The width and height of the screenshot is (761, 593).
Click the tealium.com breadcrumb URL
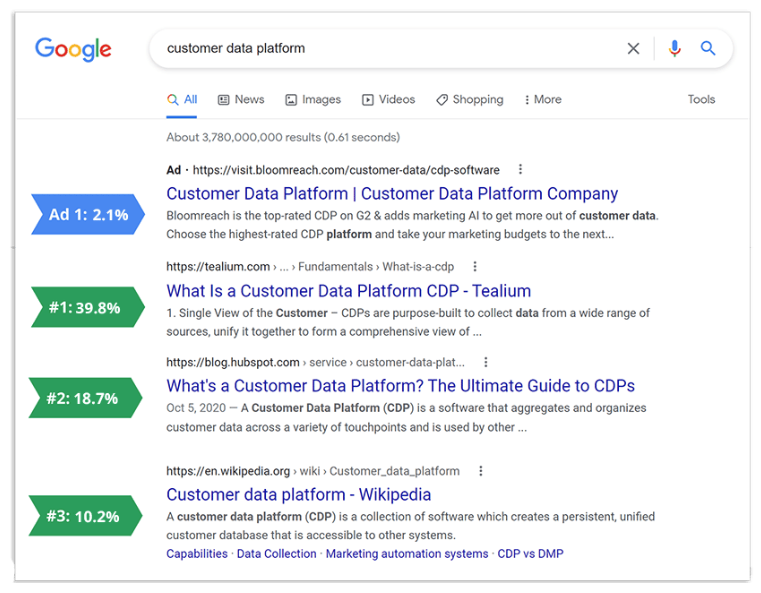[310, 266]
